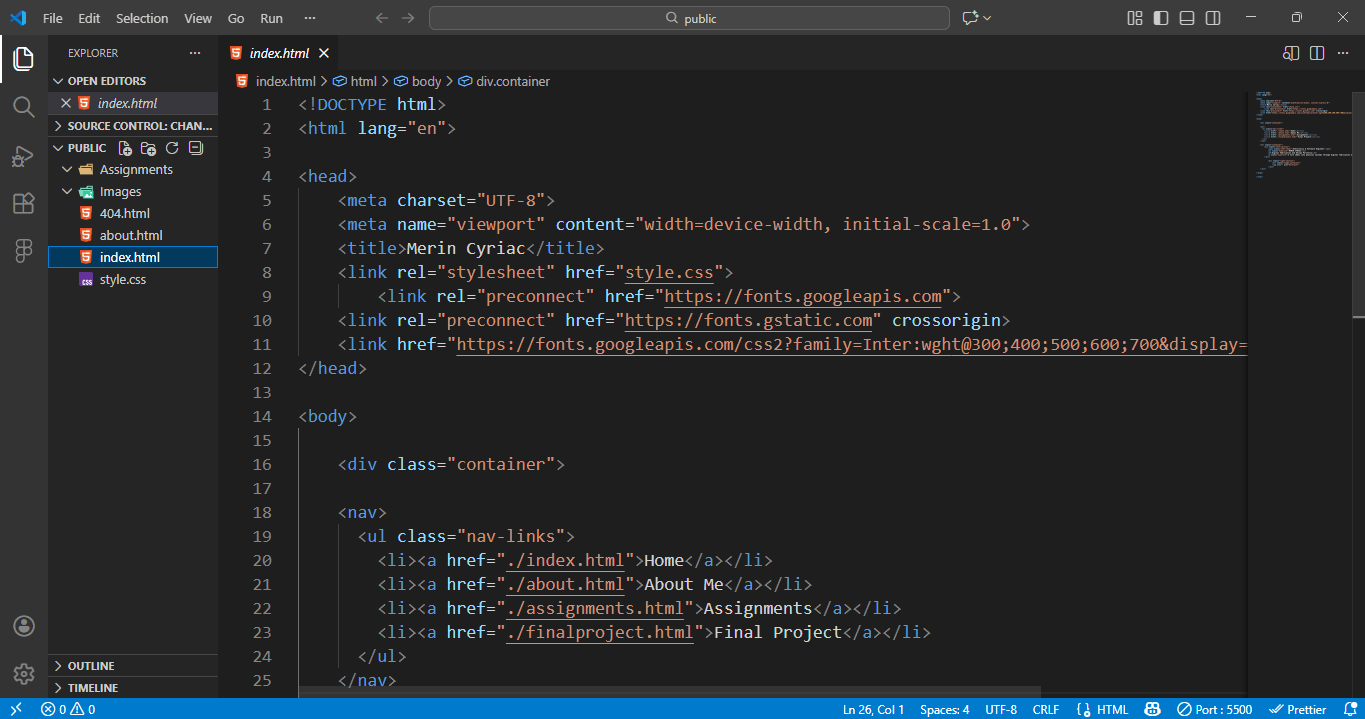This screenshot has height=719, width=1365.
Task: Toggle the secondary side bar
Action: pyautogui.click(x=1212, y=17)
